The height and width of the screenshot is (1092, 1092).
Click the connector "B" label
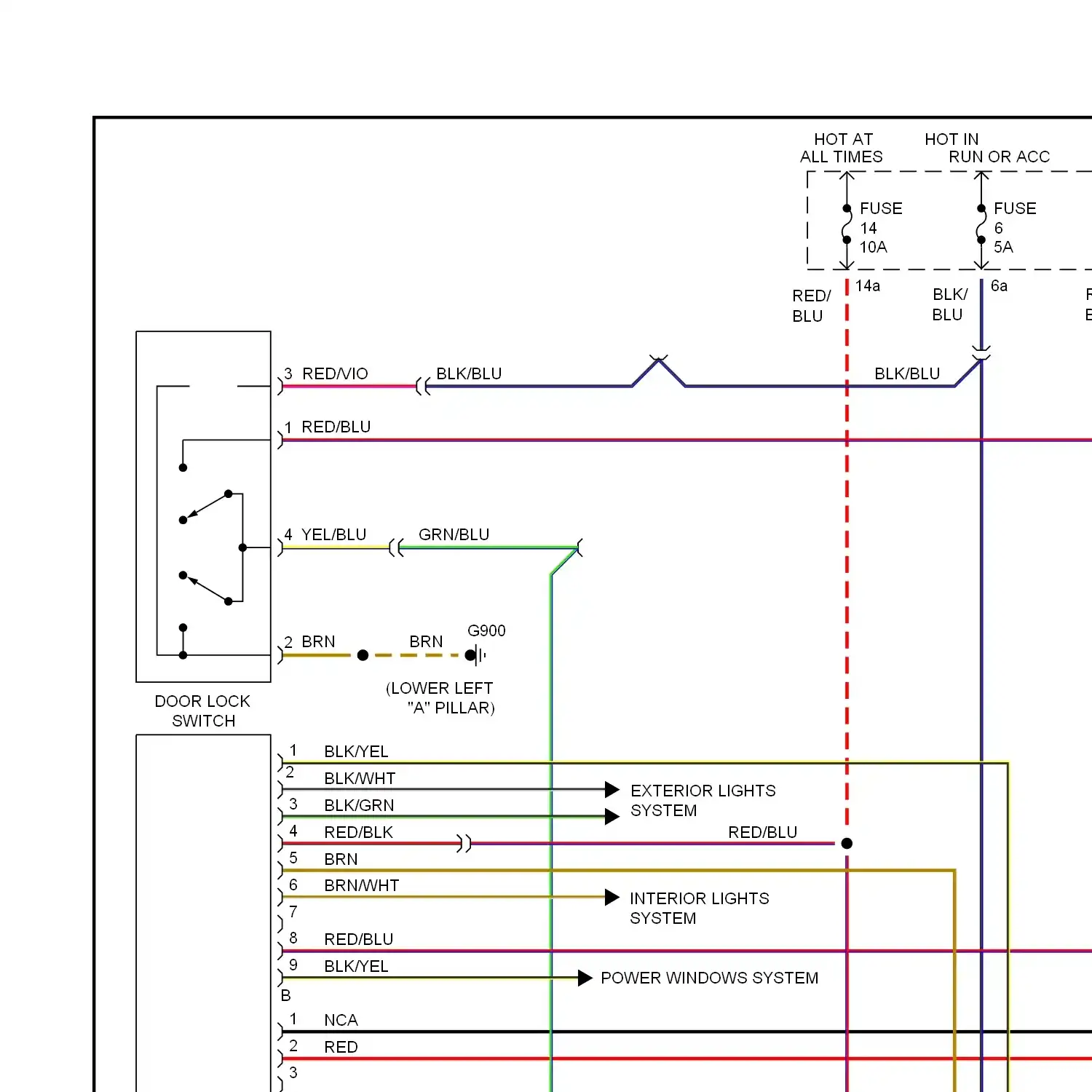pos(285,995)
